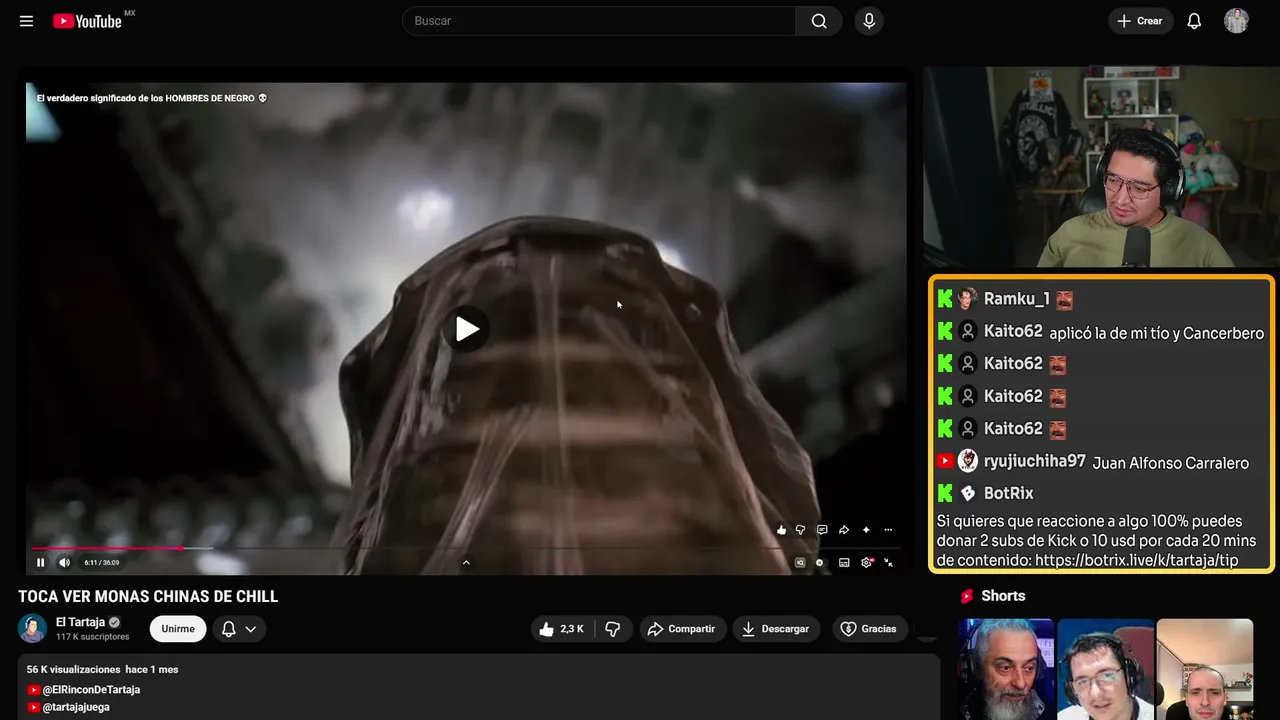Click the ryujiuchiha97 profile avatar in chat
Screen dimensions: 1280x720
coord(967,461)
